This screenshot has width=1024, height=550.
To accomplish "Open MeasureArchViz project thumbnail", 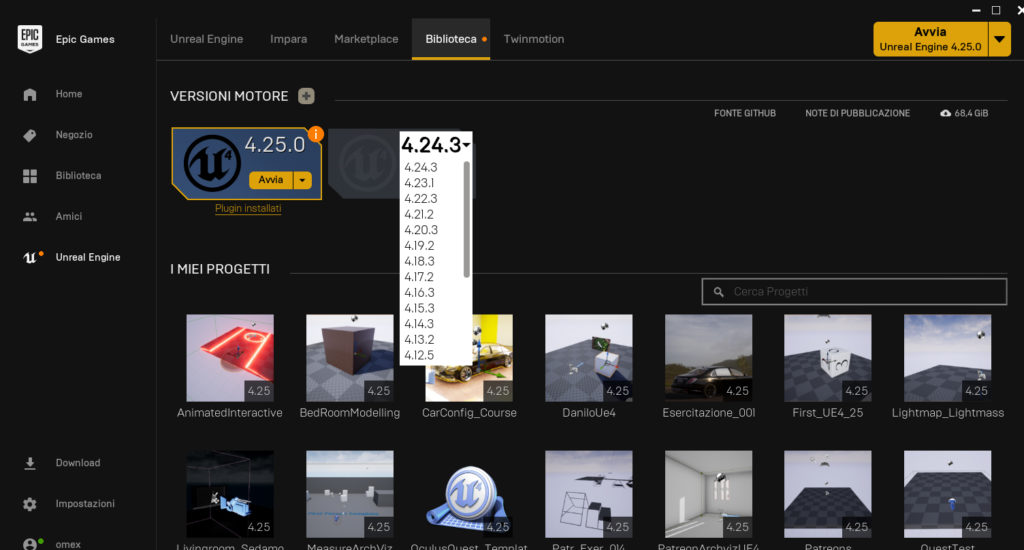I will coord(350,494).
